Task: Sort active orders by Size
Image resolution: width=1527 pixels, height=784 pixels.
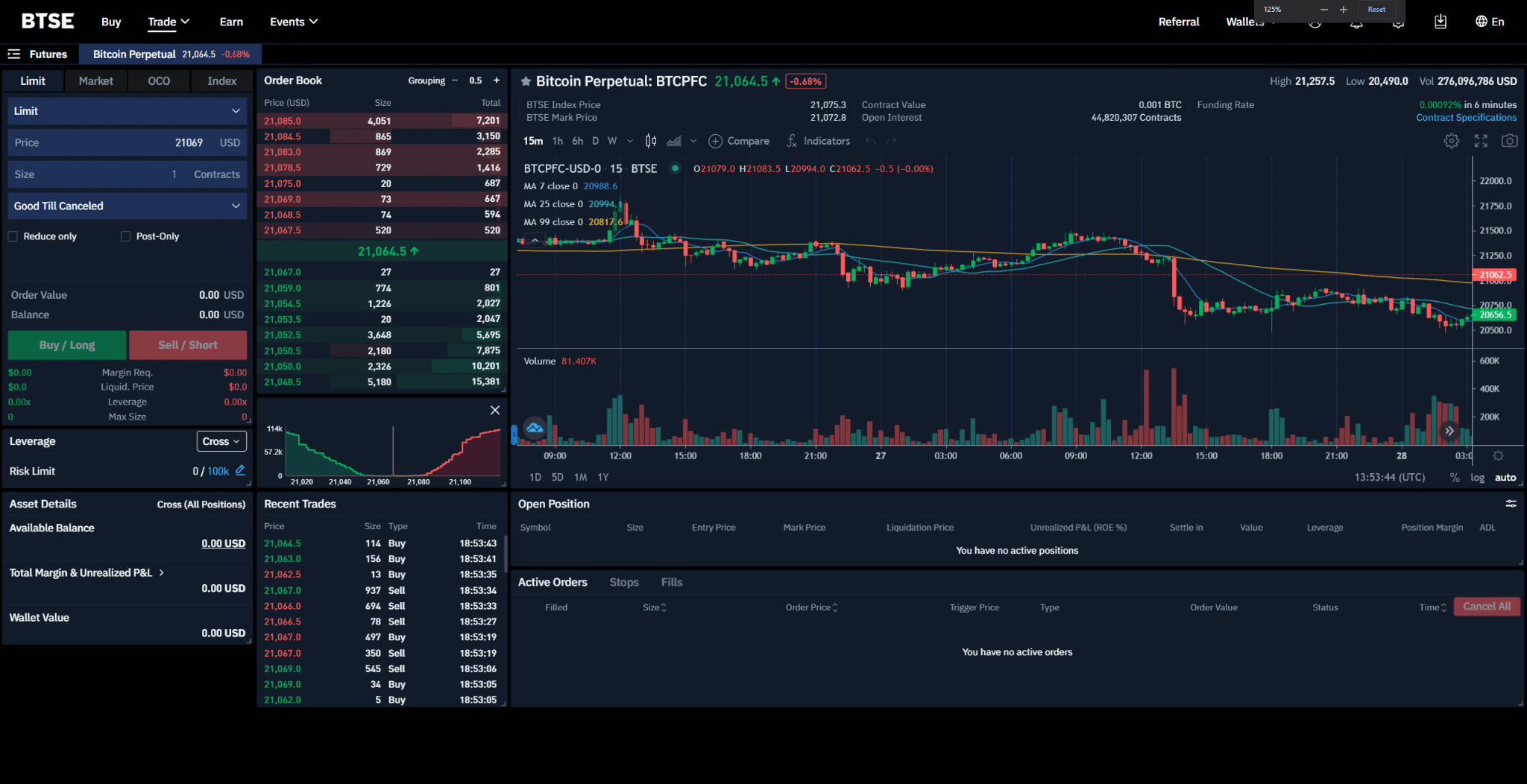Action: pyautogui.click(x=655, y=607)
